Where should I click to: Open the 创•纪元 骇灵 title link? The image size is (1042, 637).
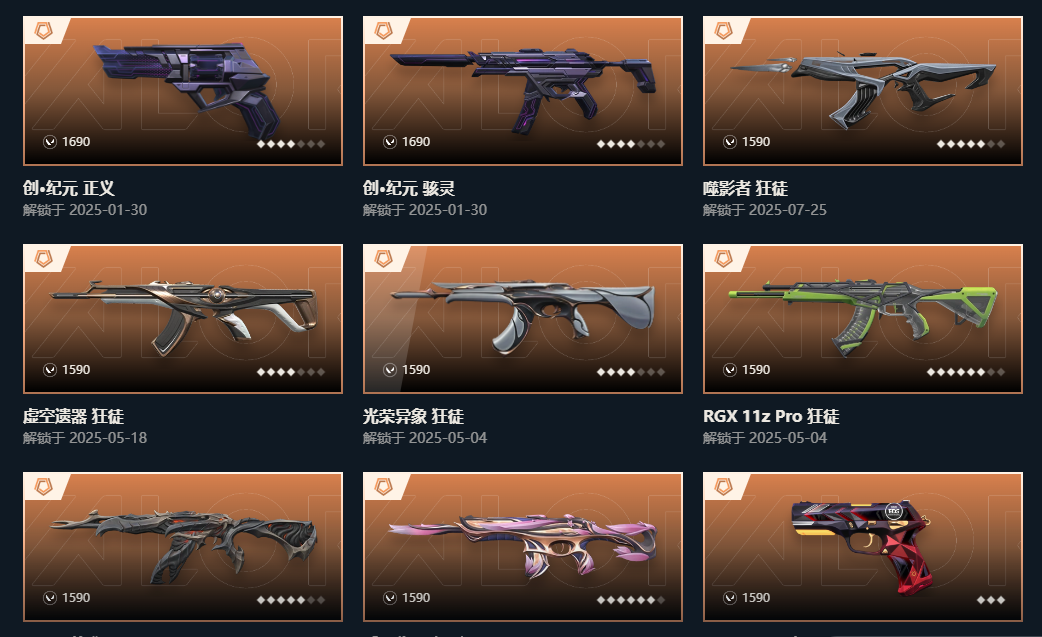[x=409, y=189]
